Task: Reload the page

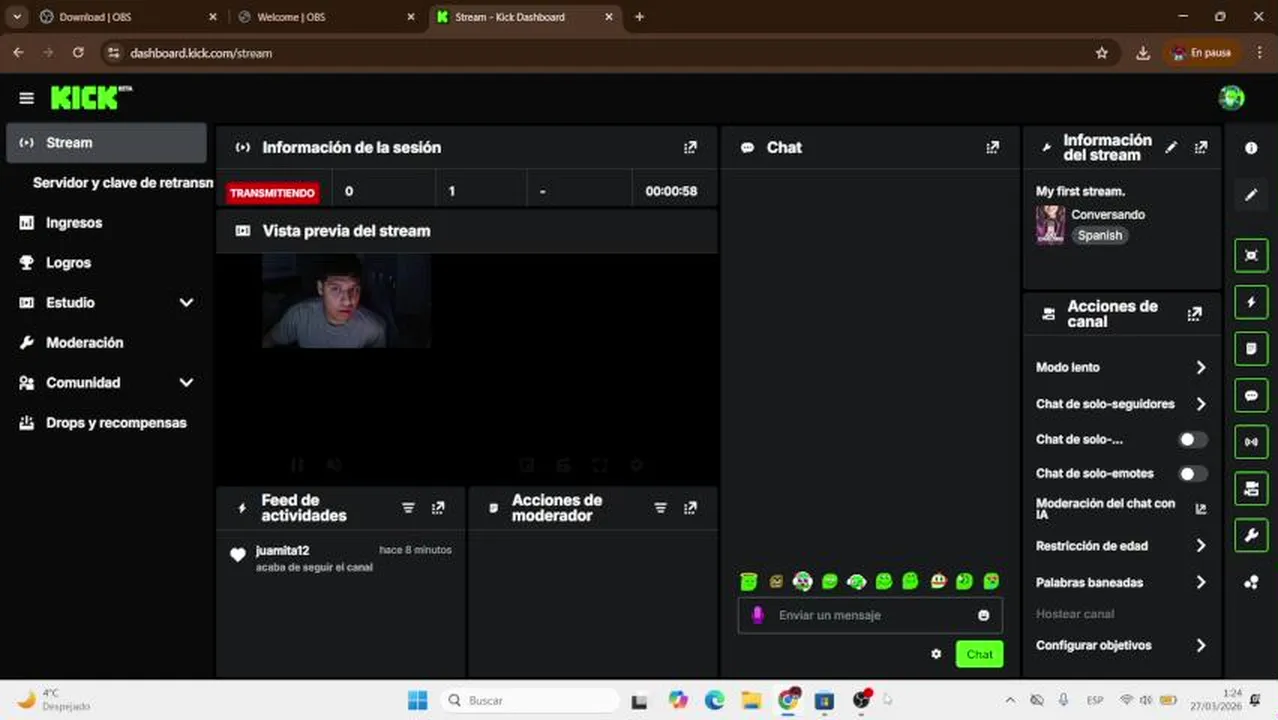Action: 78,53
